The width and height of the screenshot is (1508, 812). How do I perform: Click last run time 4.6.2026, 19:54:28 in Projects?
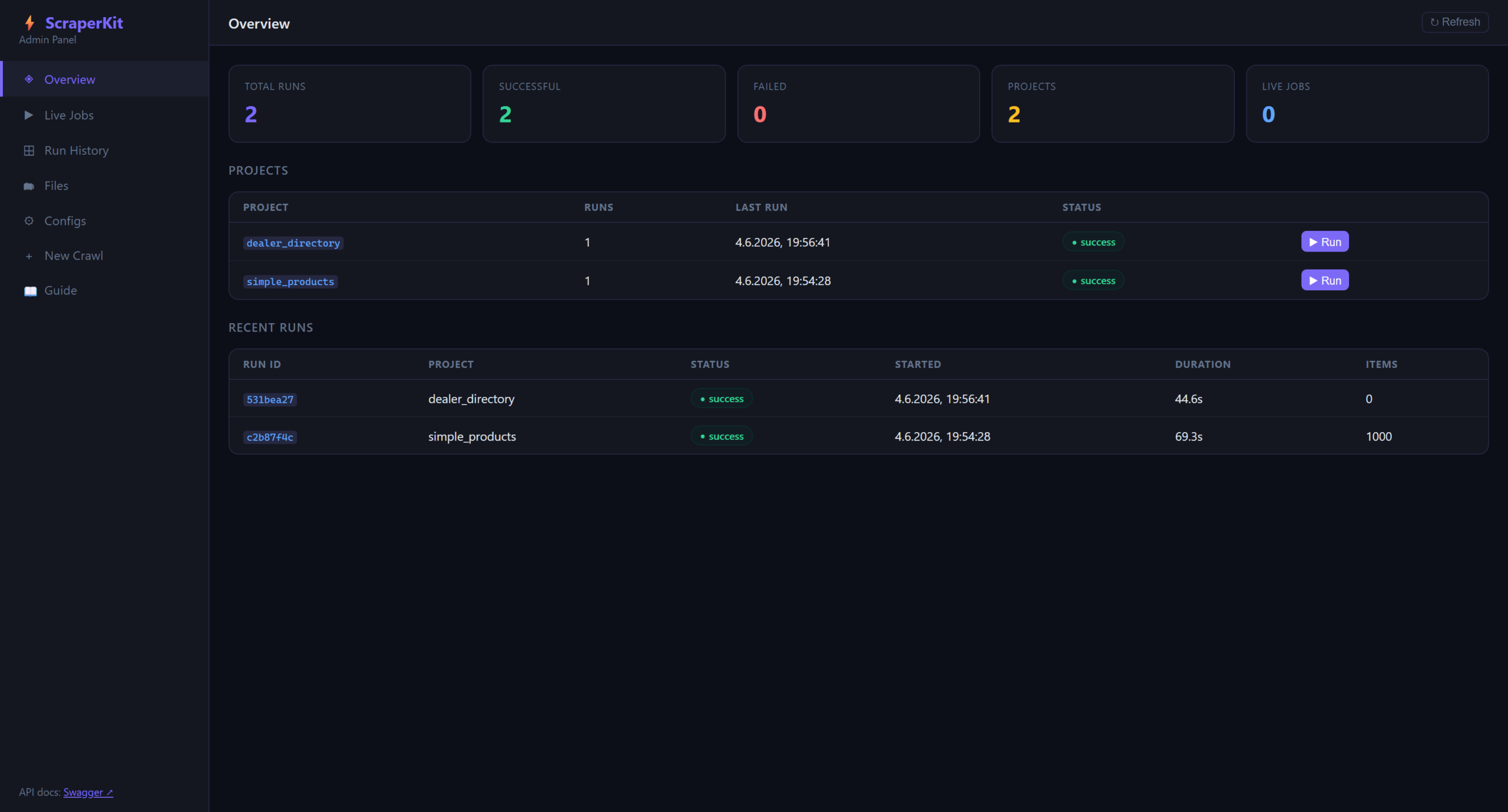click(x=783, y=281)
